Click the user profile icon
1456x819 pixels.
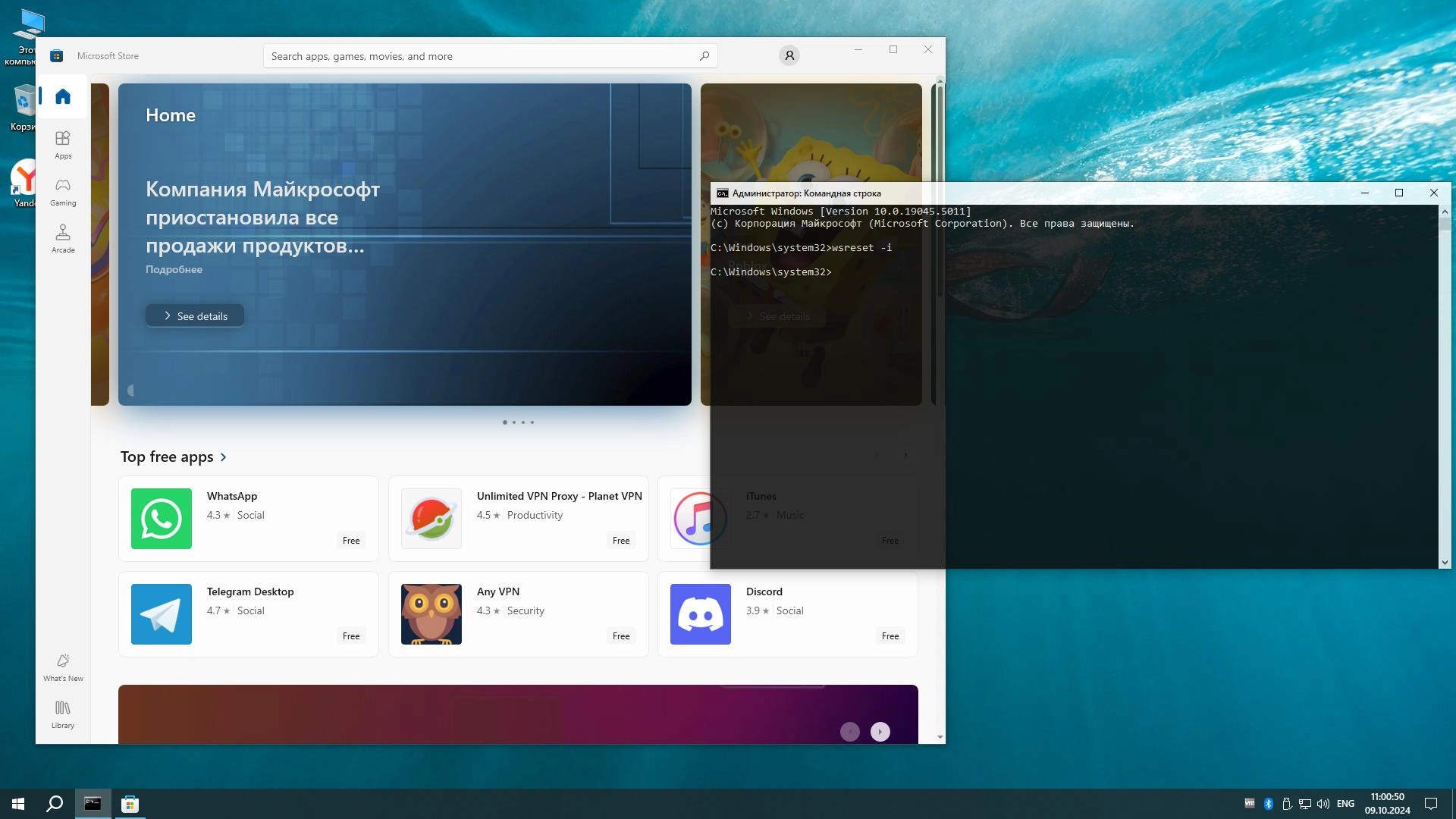789,55
